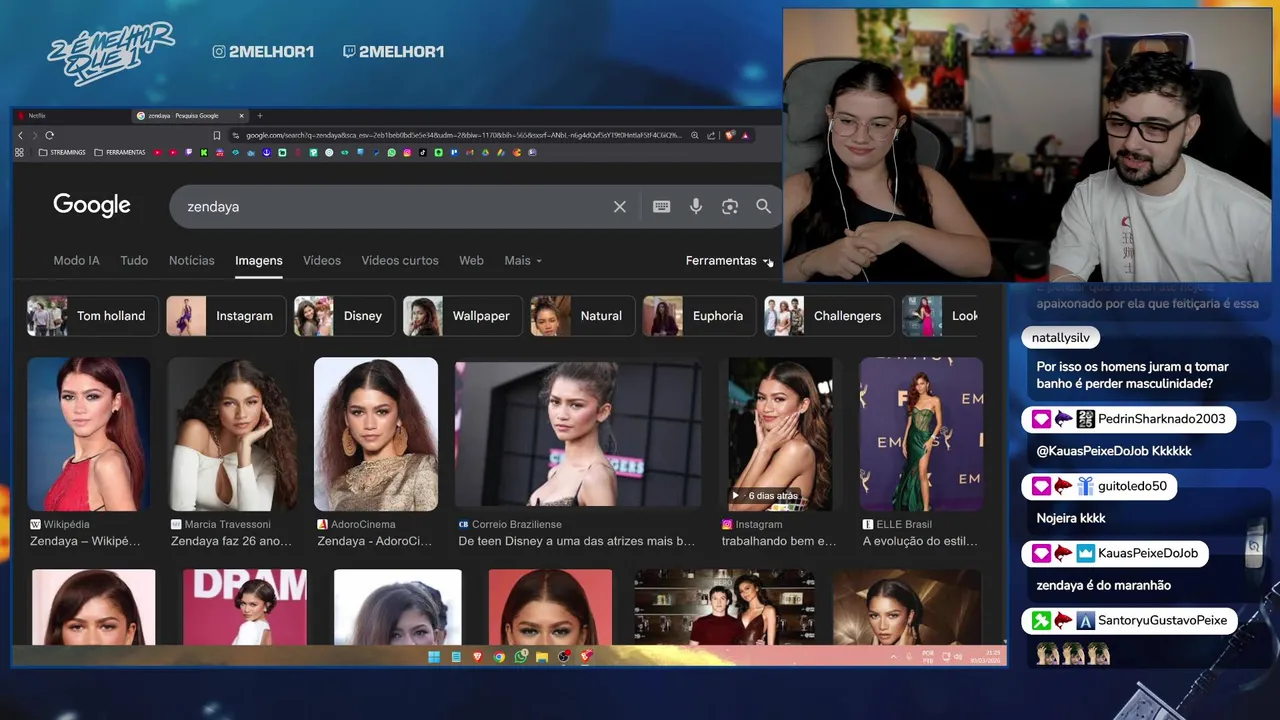
Task: Open the Marcia Travessoni image result
Action: [232, 434]
